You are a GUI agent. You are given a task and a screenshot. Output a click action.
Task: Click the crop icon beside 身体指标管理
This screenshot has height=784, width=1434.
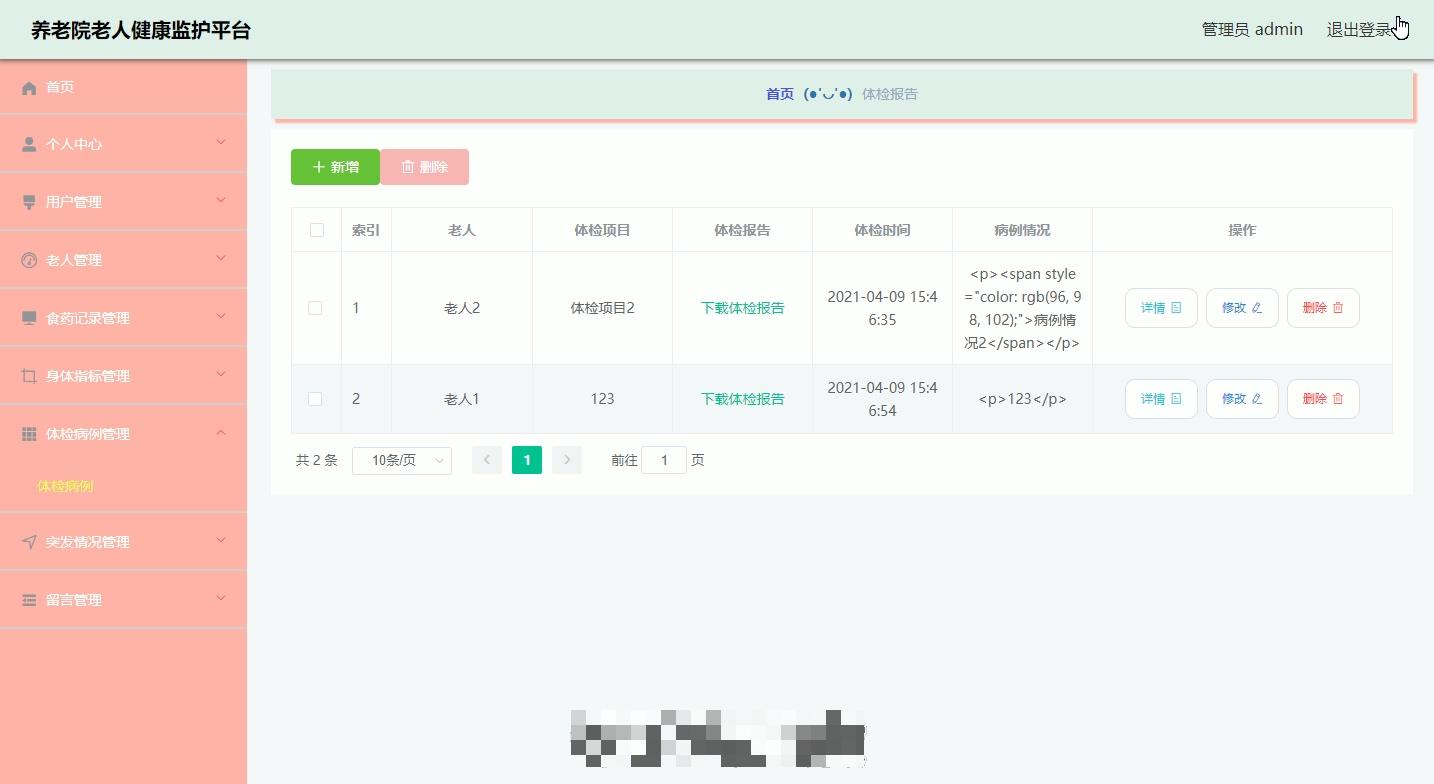coord(29,376)
